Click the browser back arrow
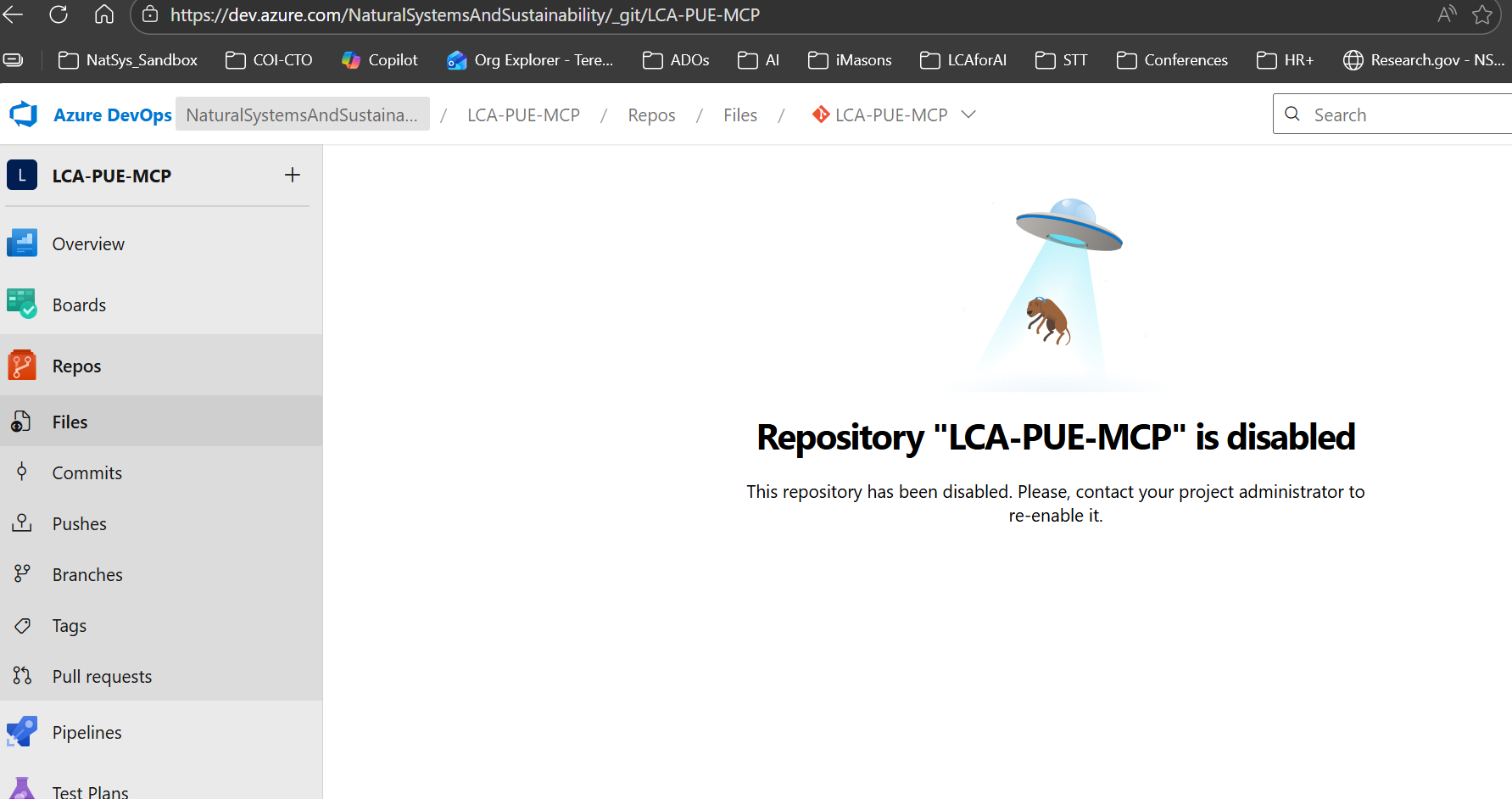Screen dimensions: 1512x799 13,14
